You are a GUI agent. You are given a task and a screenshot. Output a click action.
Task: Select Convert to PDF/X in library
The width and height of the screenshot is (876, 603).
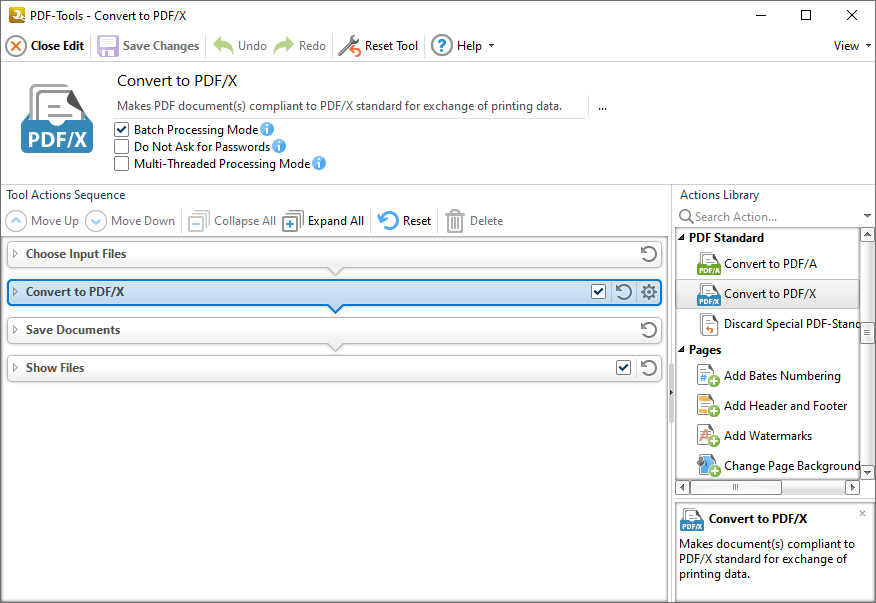768,294
